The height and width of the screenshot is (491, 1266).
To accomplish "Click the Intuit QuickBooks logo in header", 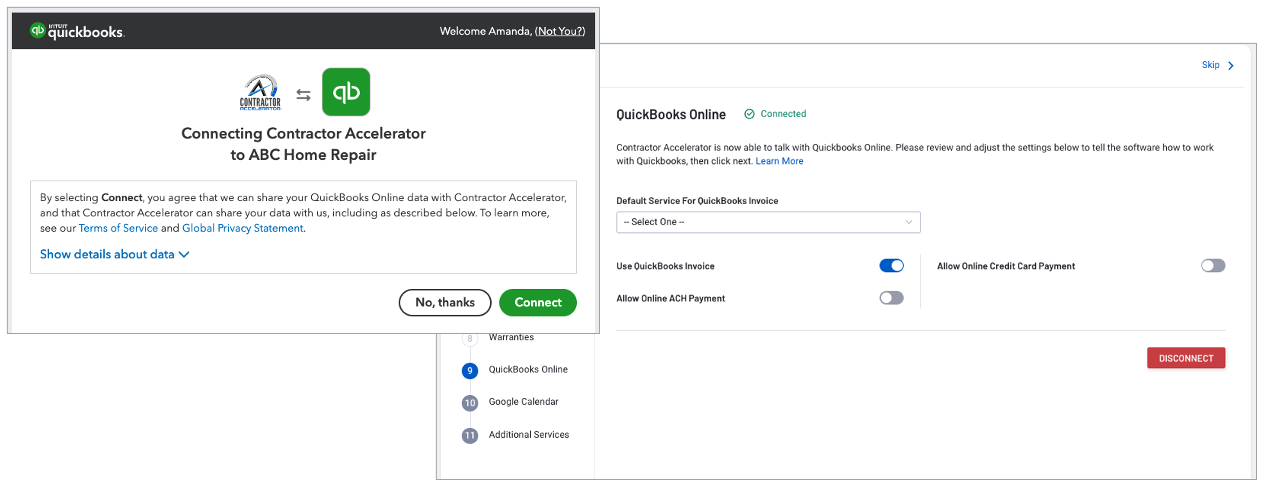I will tap(77, 31).
